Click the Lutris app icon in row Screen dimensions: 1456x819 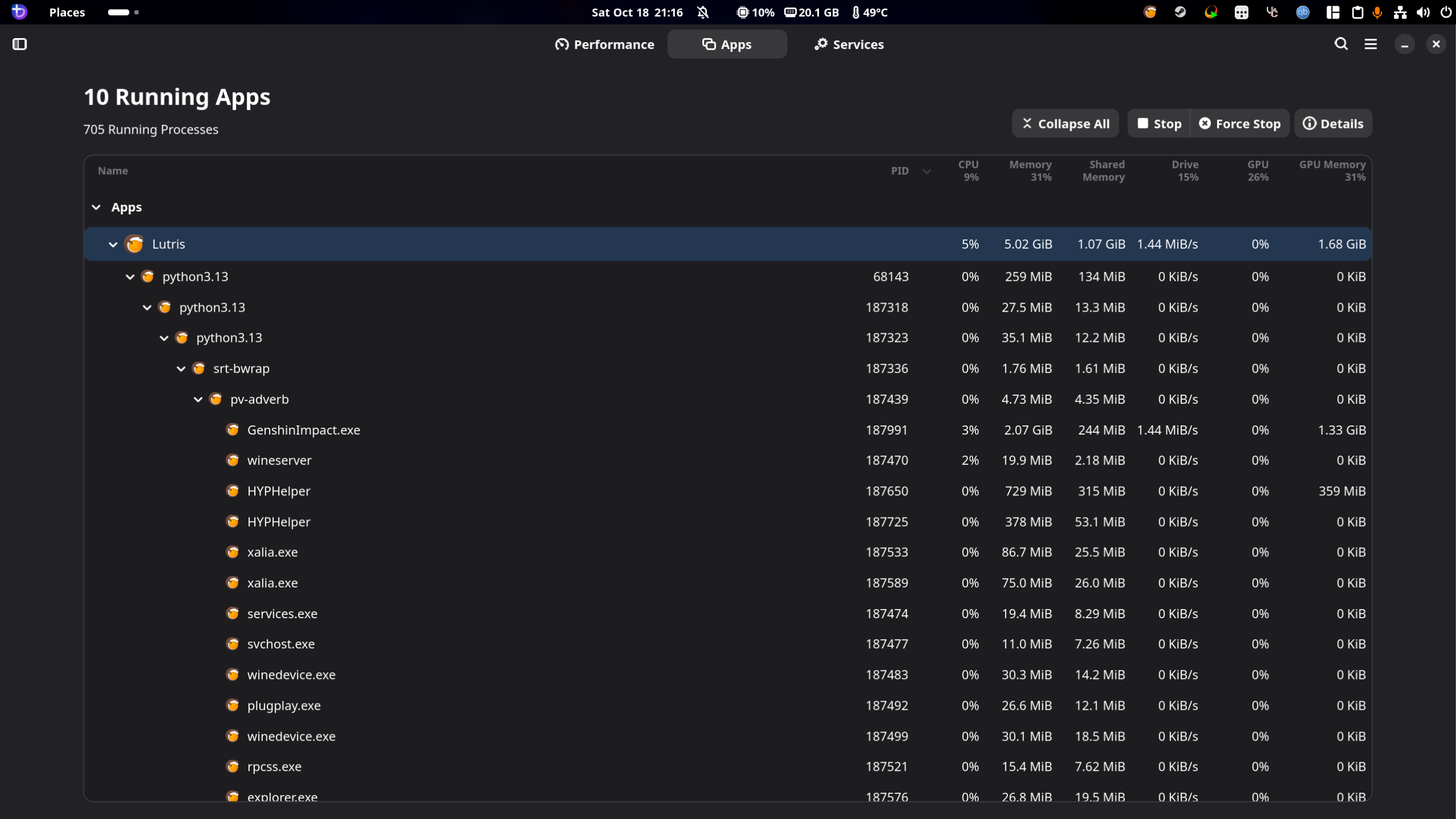pos(135,244)
